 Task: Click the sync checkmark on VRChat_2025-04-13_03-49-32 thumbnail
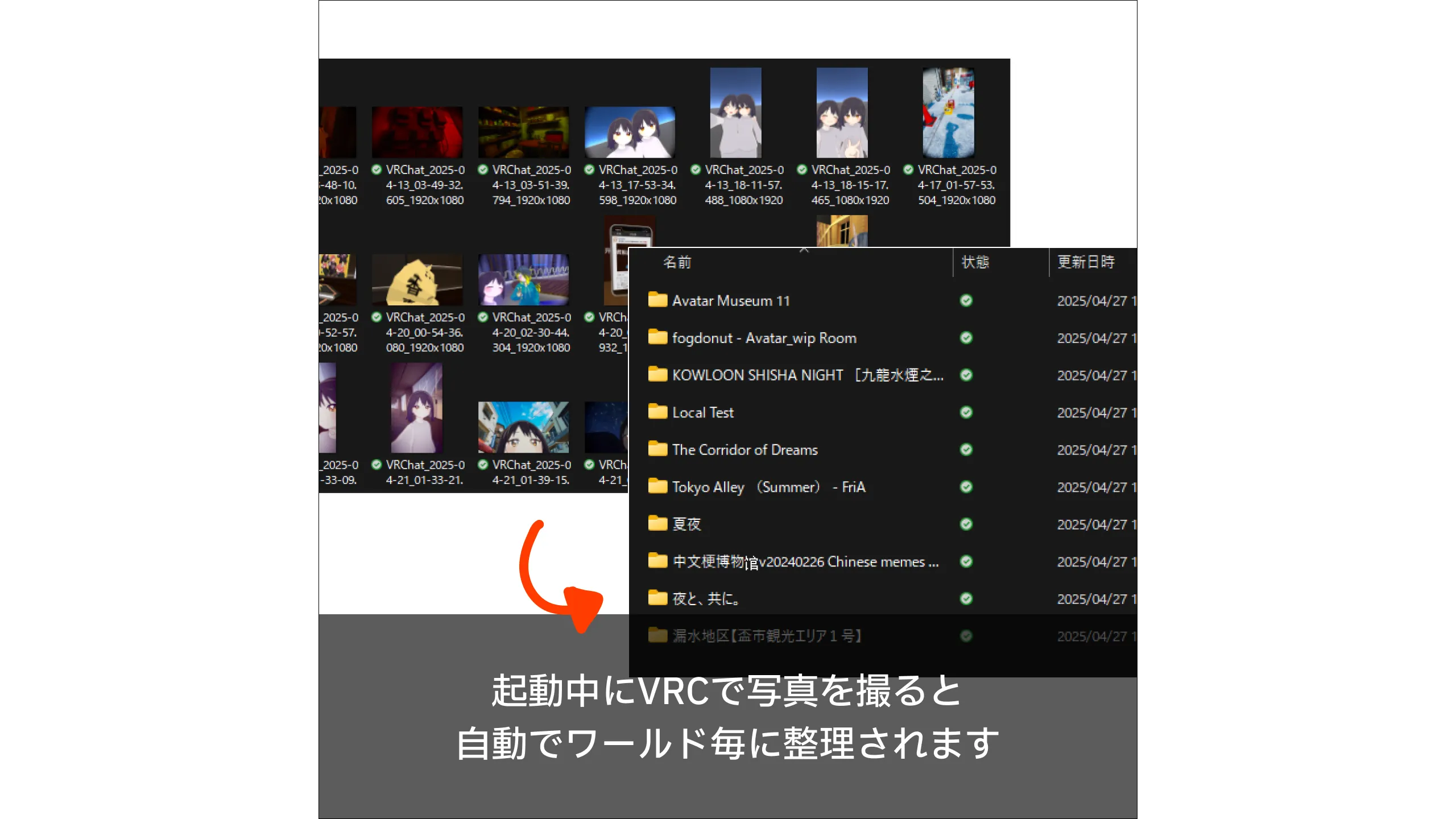point(377,169)
